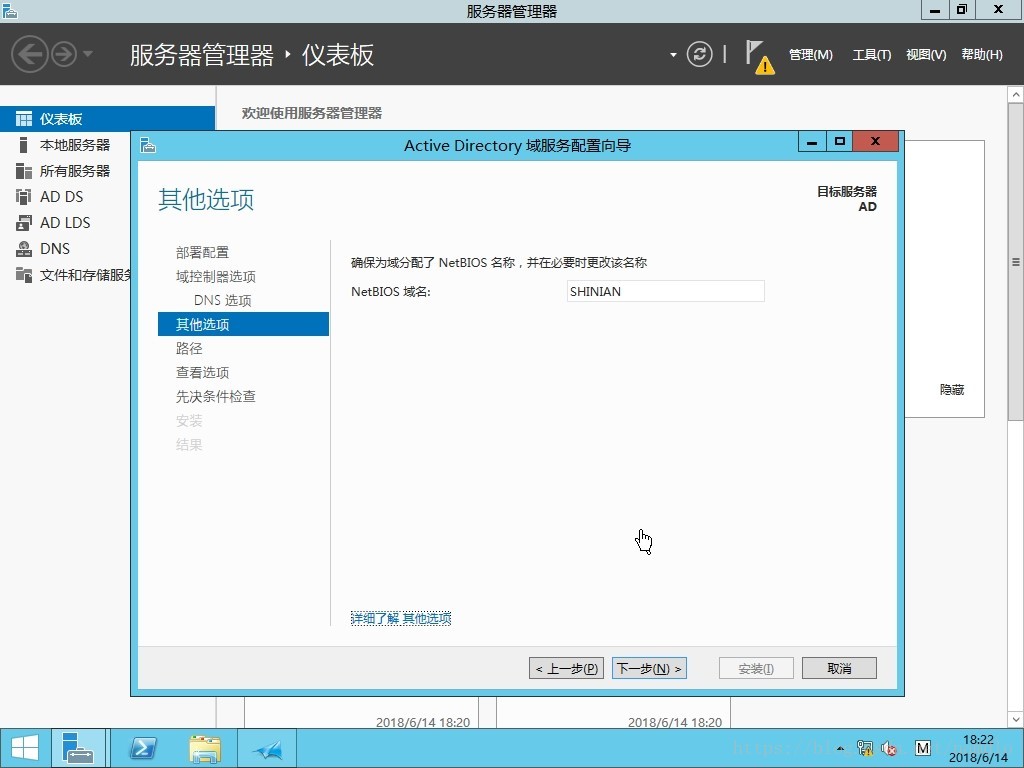Click the dashboard vertical scrollbar thumb
The width and height of the screenshot is (1024, 768).
pos(1016,262)
